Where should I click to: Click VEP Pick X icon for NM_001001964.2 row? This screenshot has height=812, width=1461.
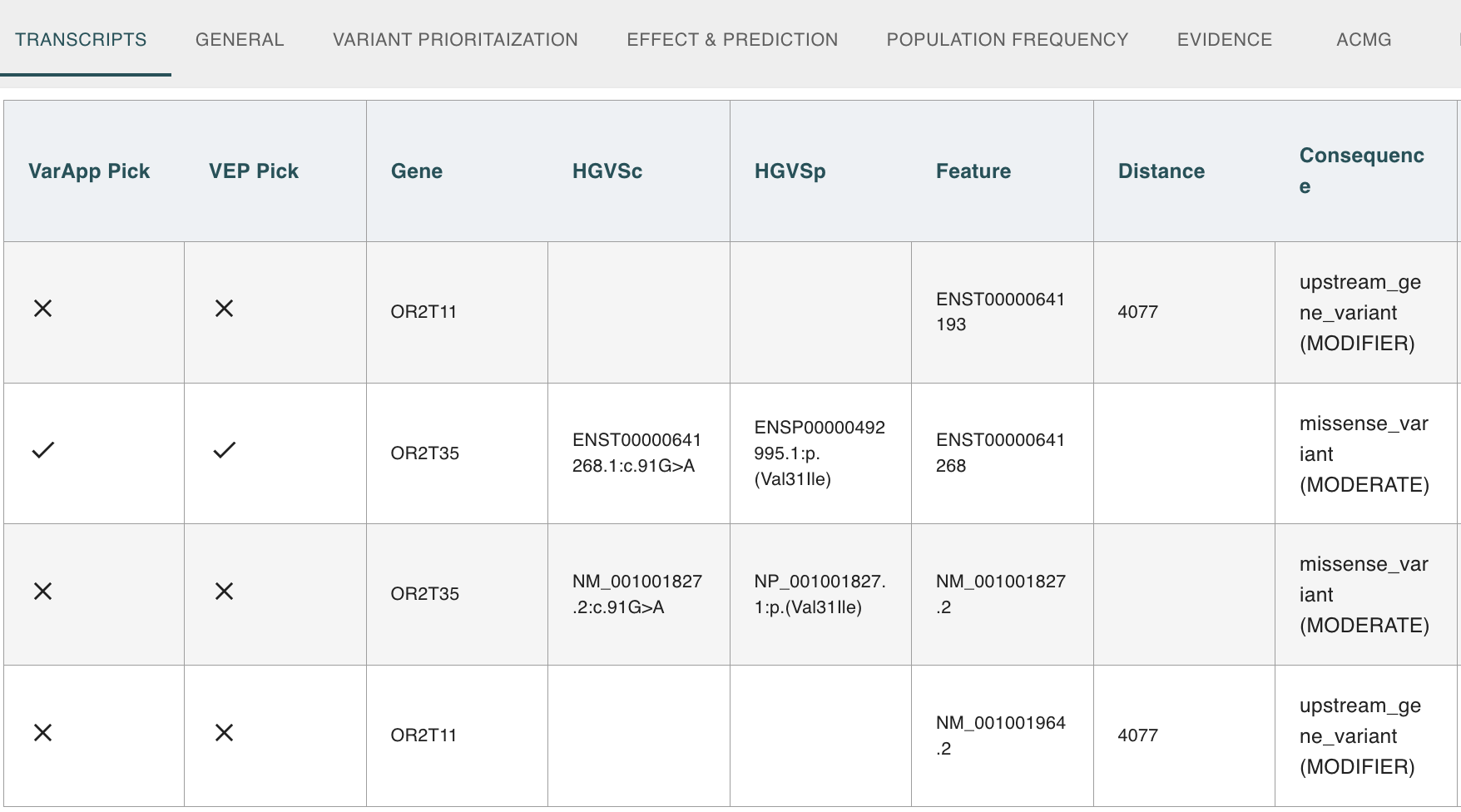224,733
